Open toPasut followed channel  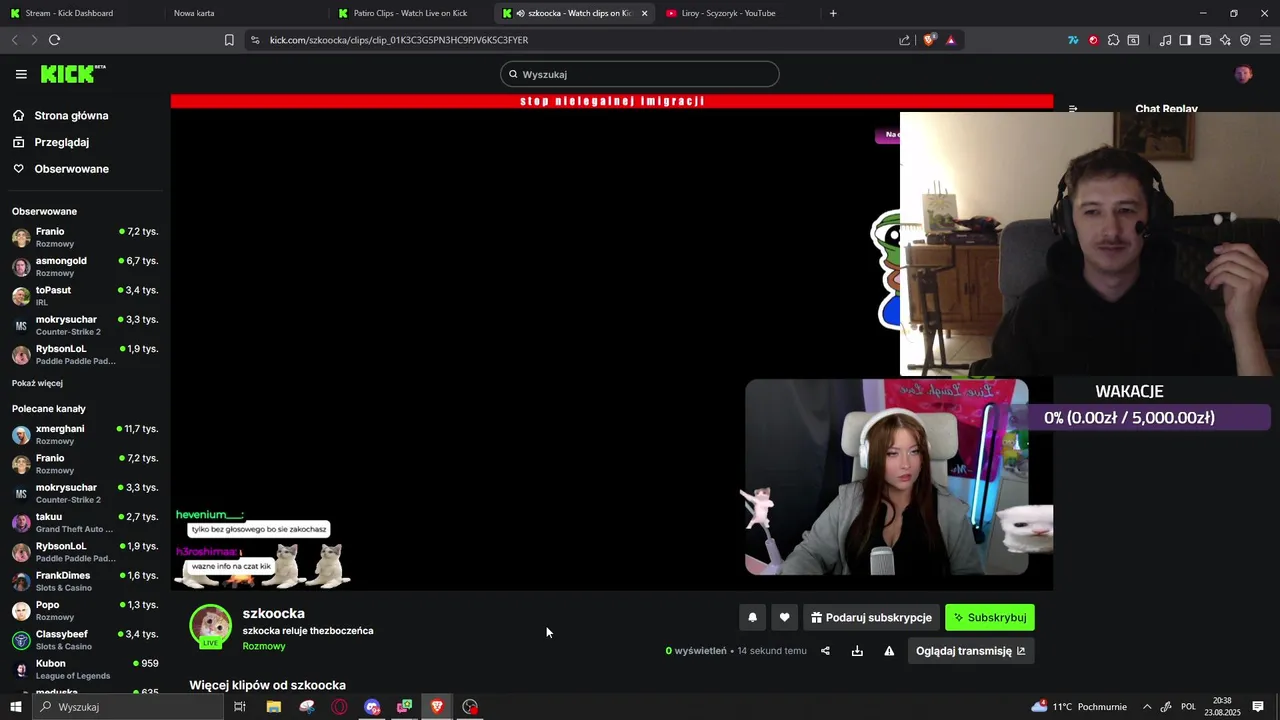(x=85, y=296)
